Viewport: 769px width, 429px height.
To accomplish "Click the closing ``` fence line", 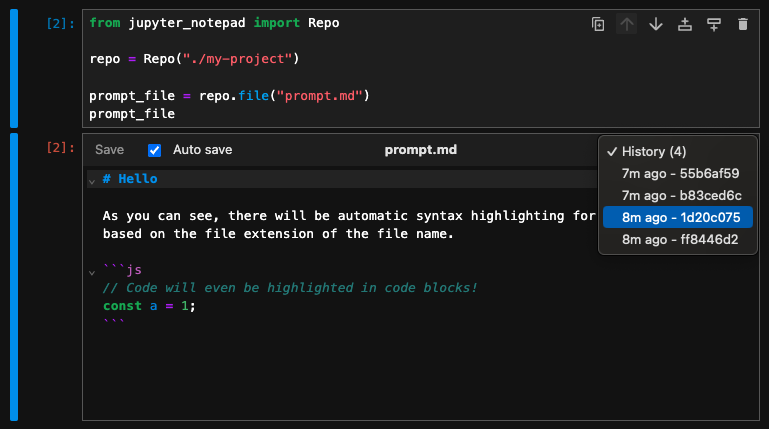I will click(113, 323).
